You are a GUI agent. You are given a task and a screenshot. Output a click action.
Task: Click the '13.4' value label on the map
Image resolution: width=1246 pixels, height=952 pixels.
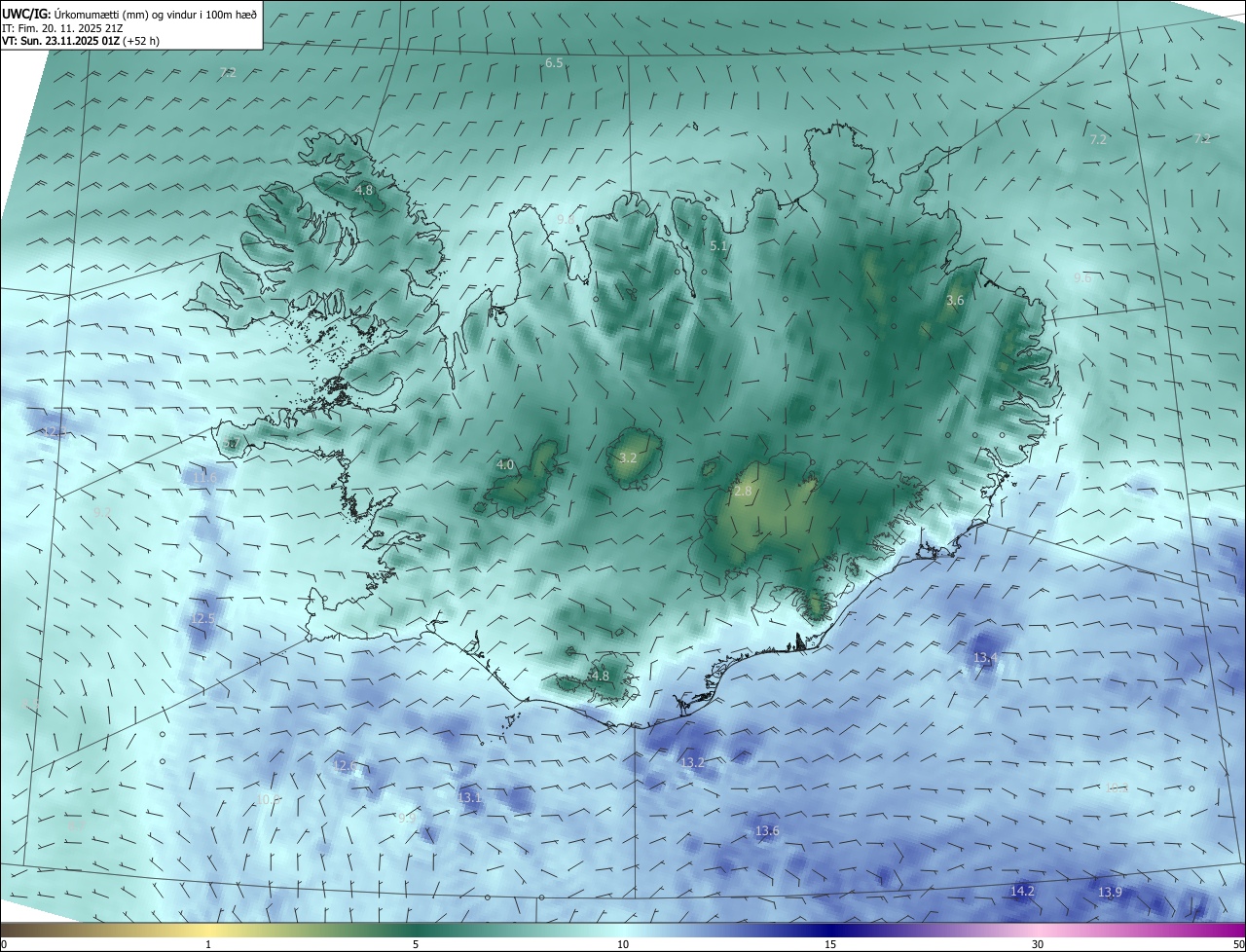(x=986, y=658)
